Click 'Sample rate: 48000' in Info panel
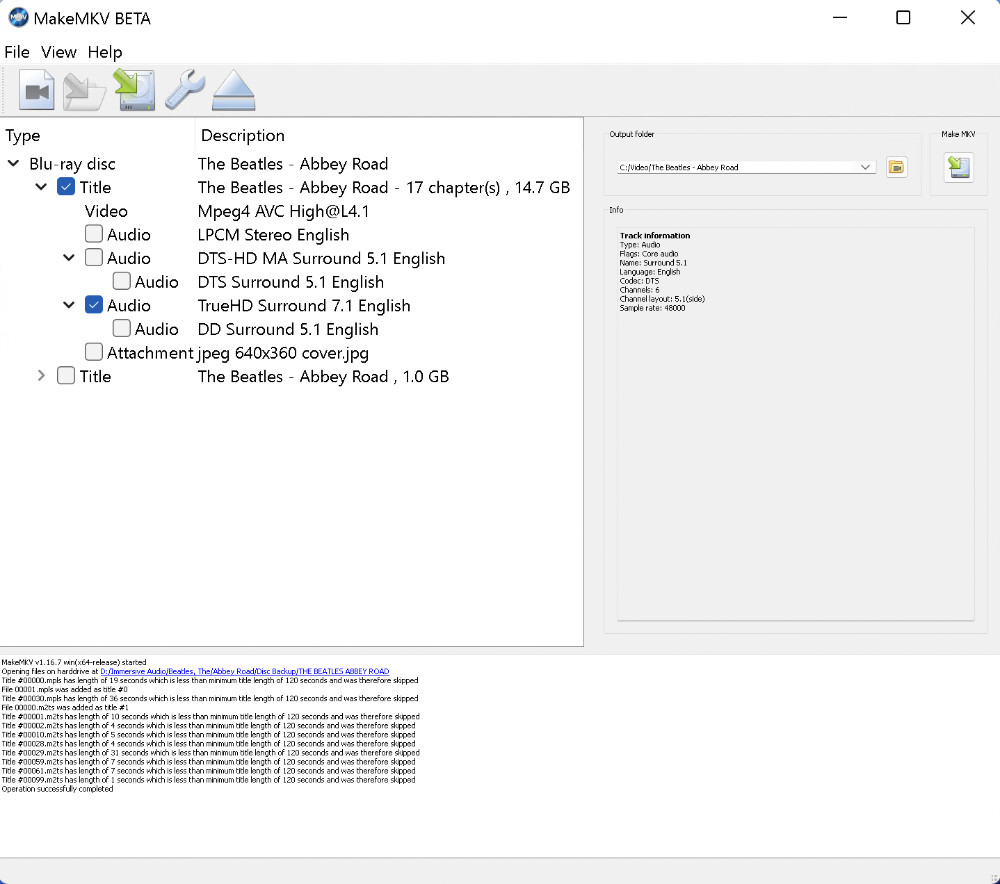Image resolution: width=1000 pixels, height=884 pixels. [652, 308]
